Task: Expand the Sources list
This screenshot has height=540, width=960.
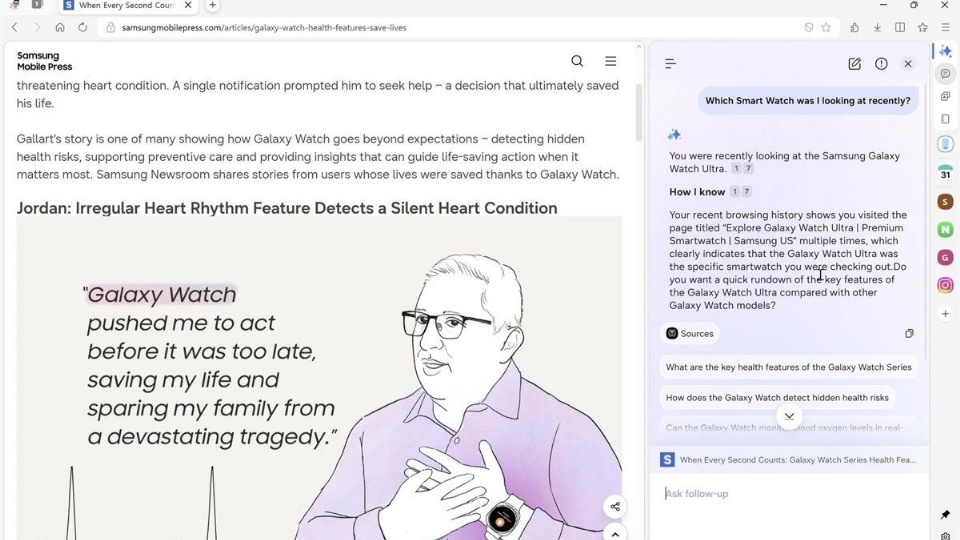Action: (690, 334)
